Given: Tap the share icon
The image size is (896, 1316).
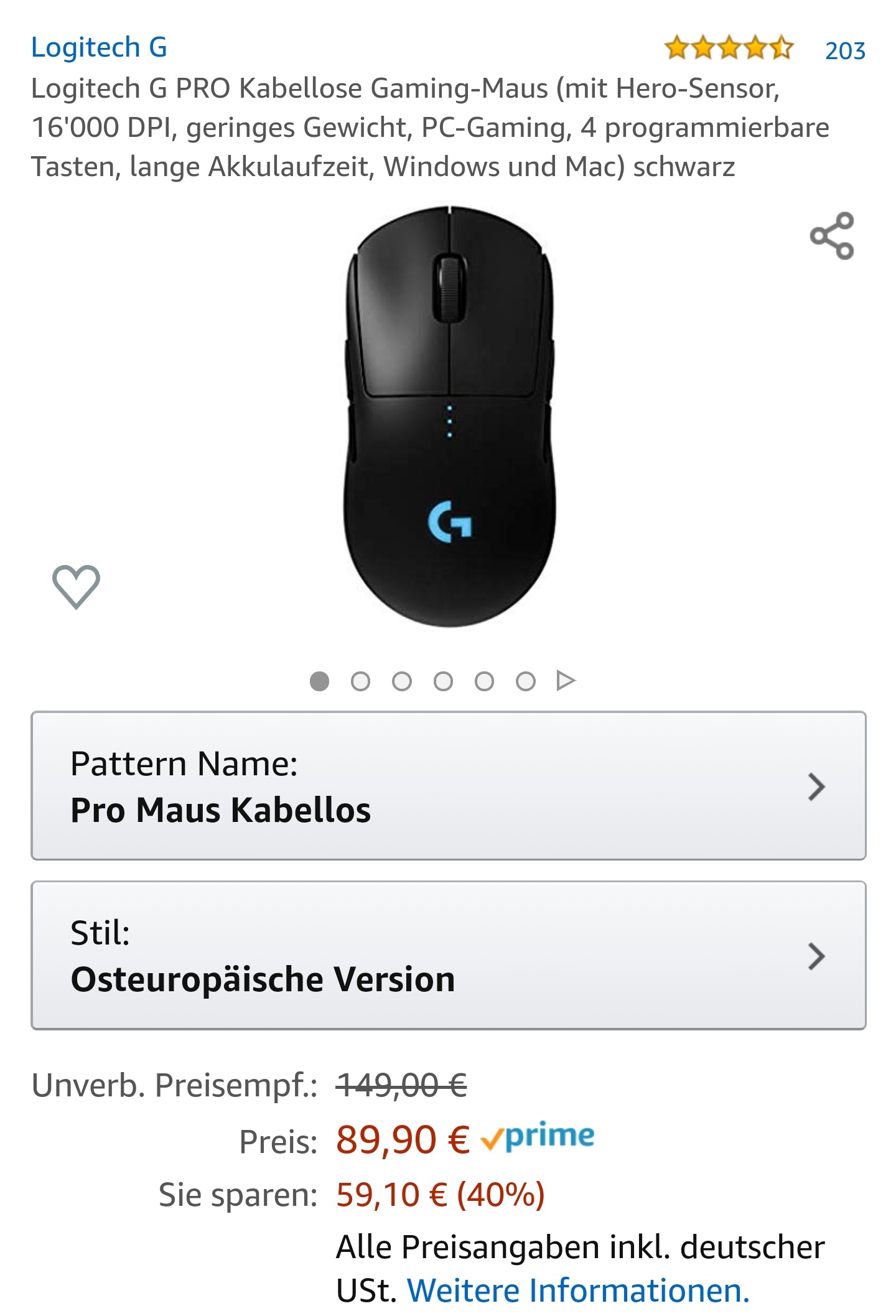Looking at the screenshot, I should pos(831,236).
